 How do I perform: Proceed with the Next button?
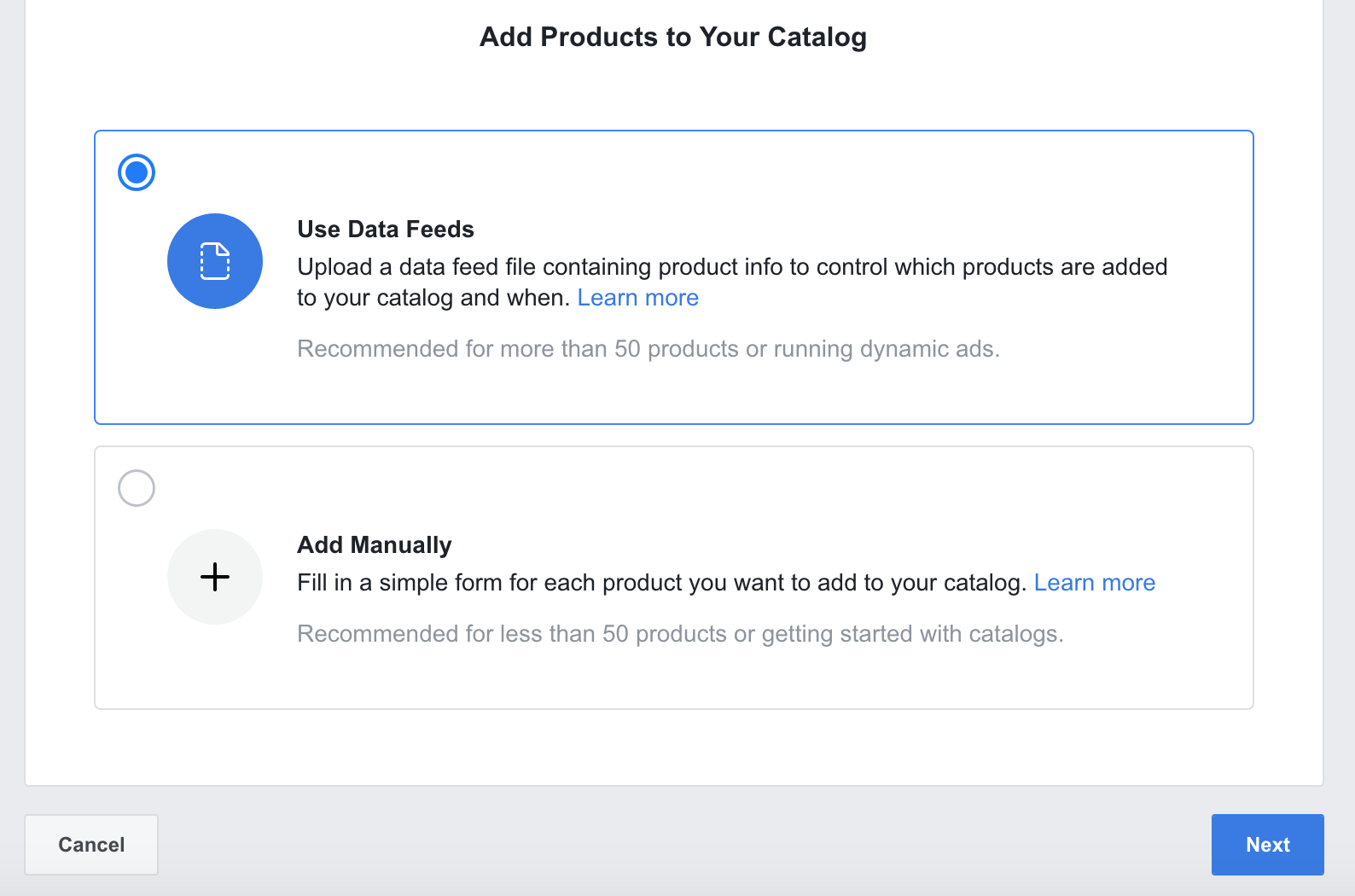coord(1267,845)
